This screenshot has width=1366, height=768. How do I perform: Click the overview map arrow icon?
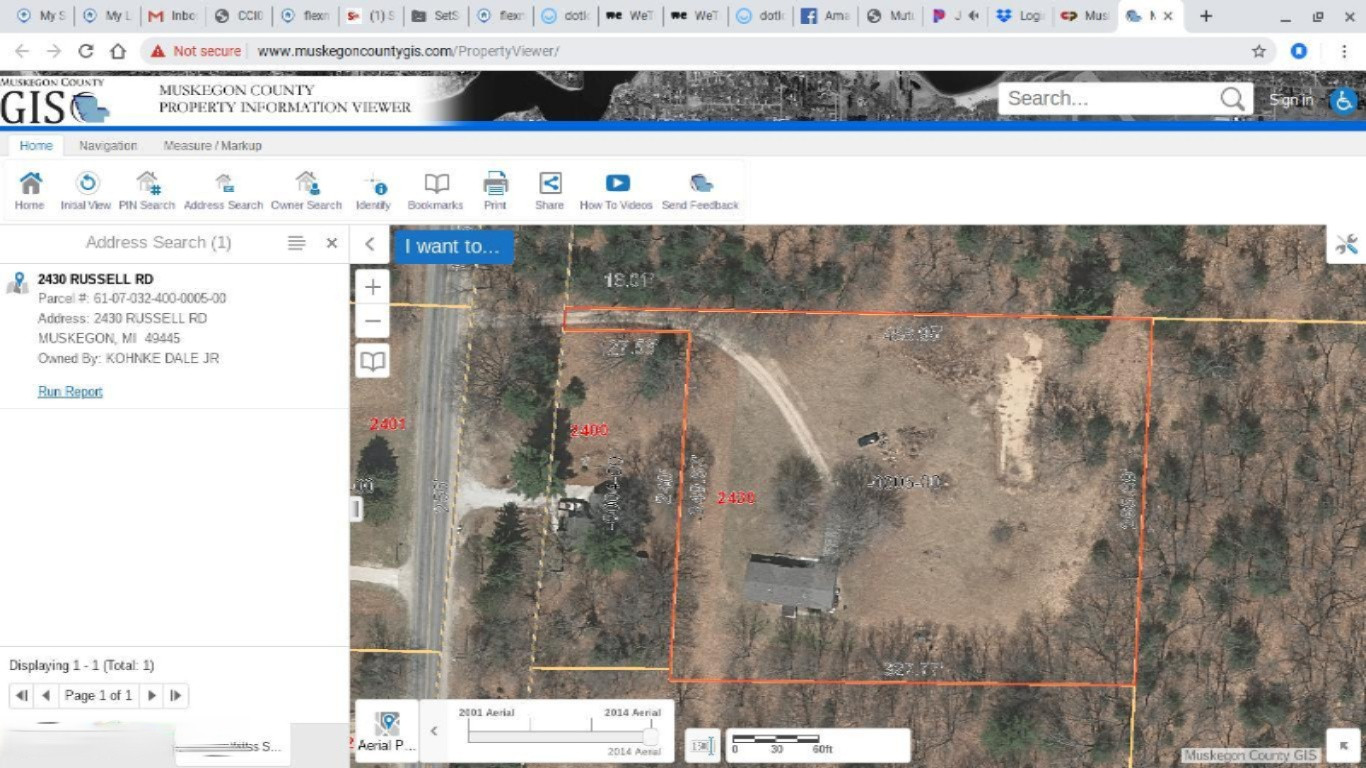(1343, 746)
